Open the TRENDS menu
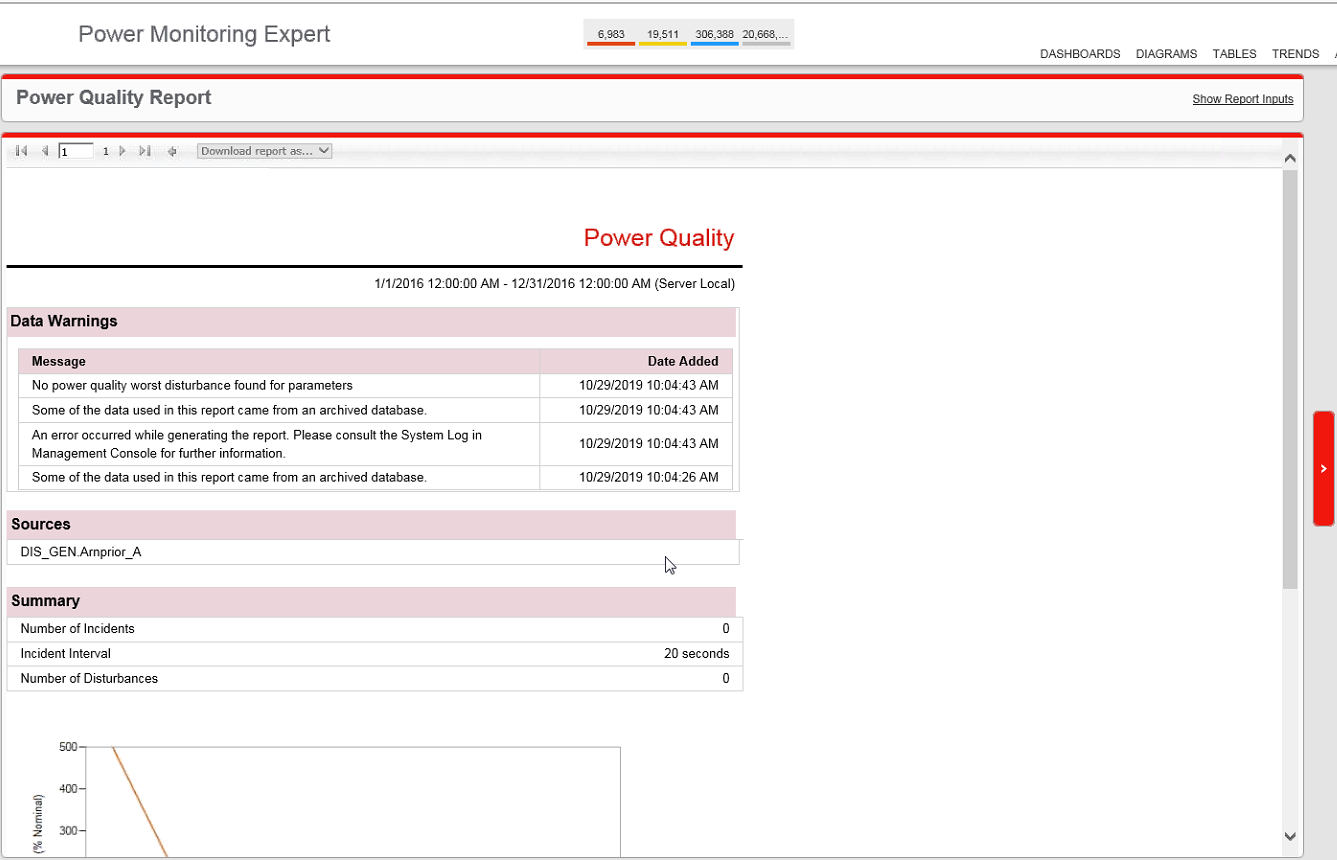 tap(1295, 54)
